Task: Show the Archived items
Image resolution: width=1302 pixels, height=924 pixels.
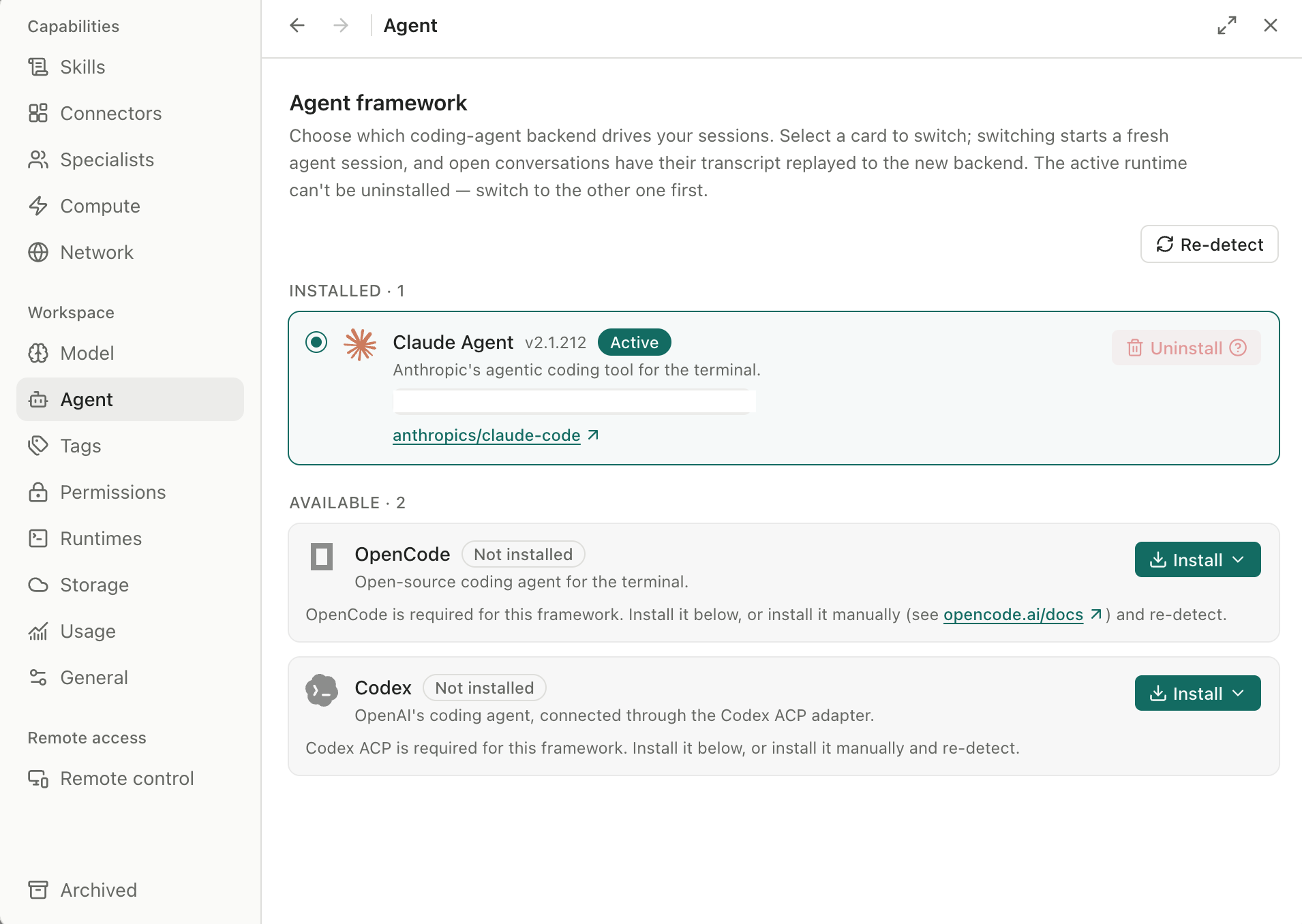Action: click(x=130, y=890)
